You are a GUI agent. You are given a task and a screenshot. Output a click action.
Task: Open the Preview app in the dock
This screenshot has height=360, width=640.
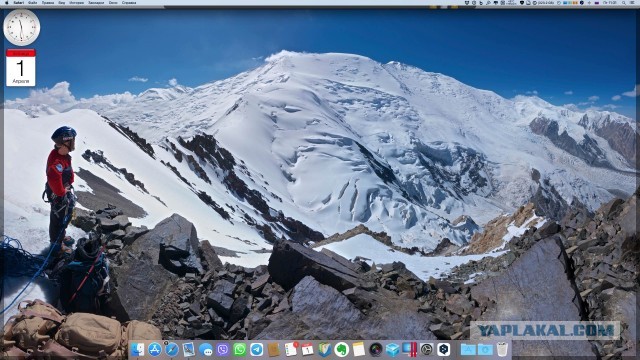coord(189,349)
